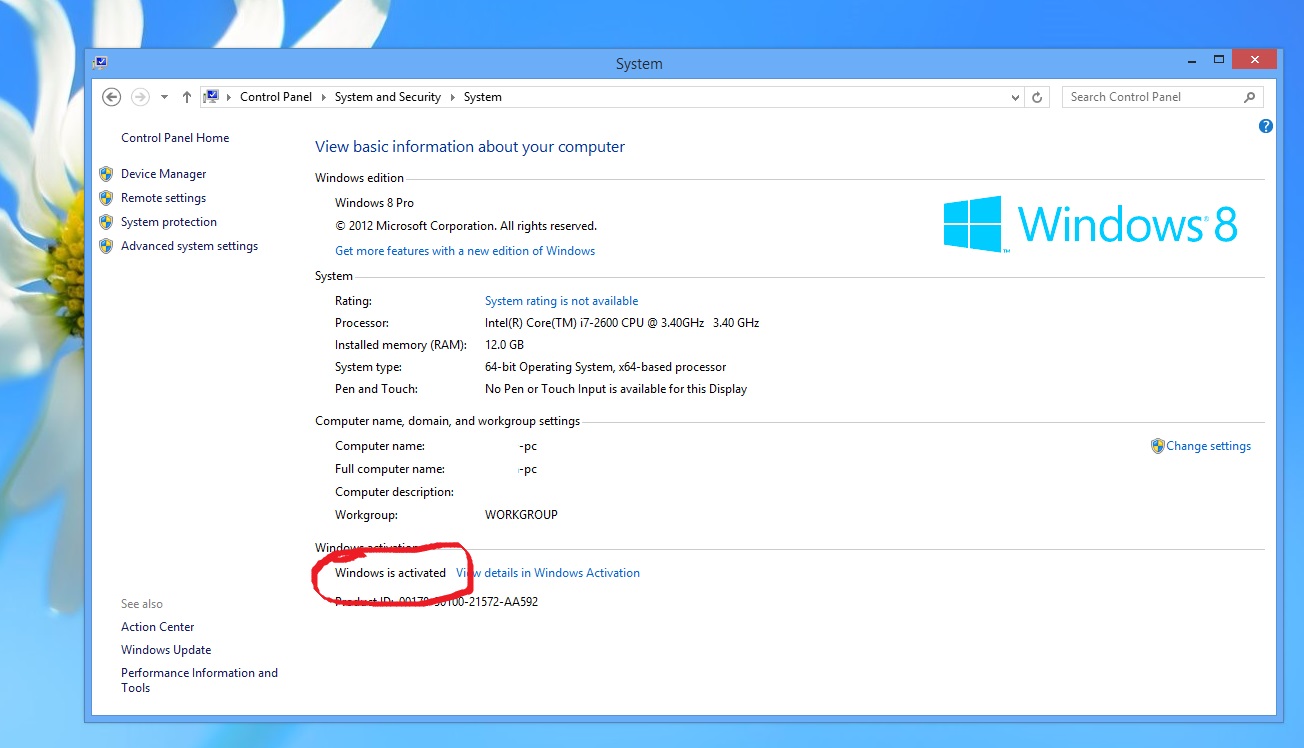Open View details in Windows Activation
Screen dimensions: 1304x748
pos(548,573)
